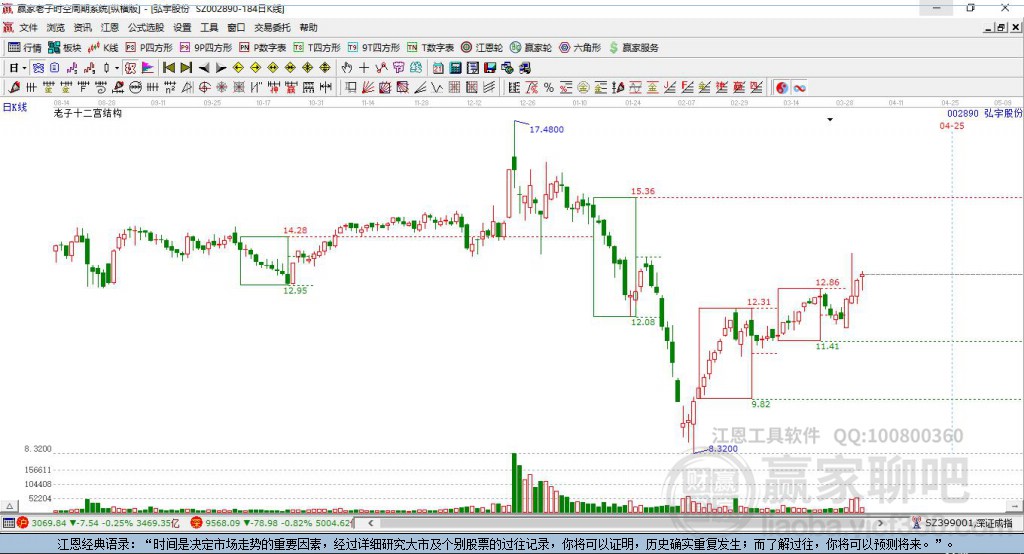Open the 9T四方形 tool

click(x=374, y=48)
